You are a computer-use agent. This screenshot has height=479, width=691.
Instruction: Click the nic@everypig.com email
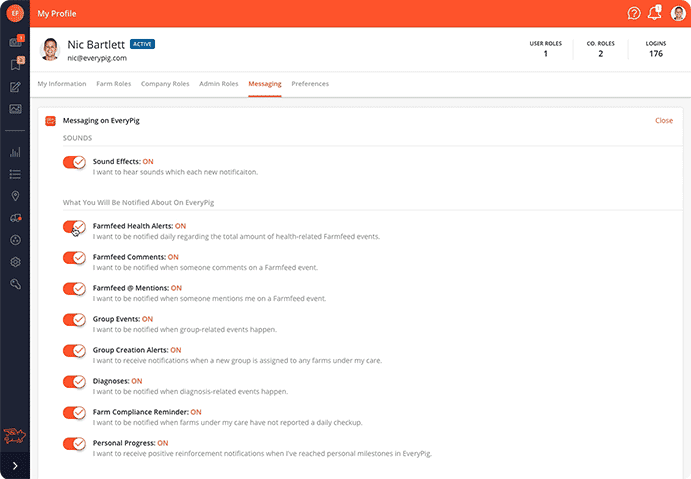pos(97,58)
